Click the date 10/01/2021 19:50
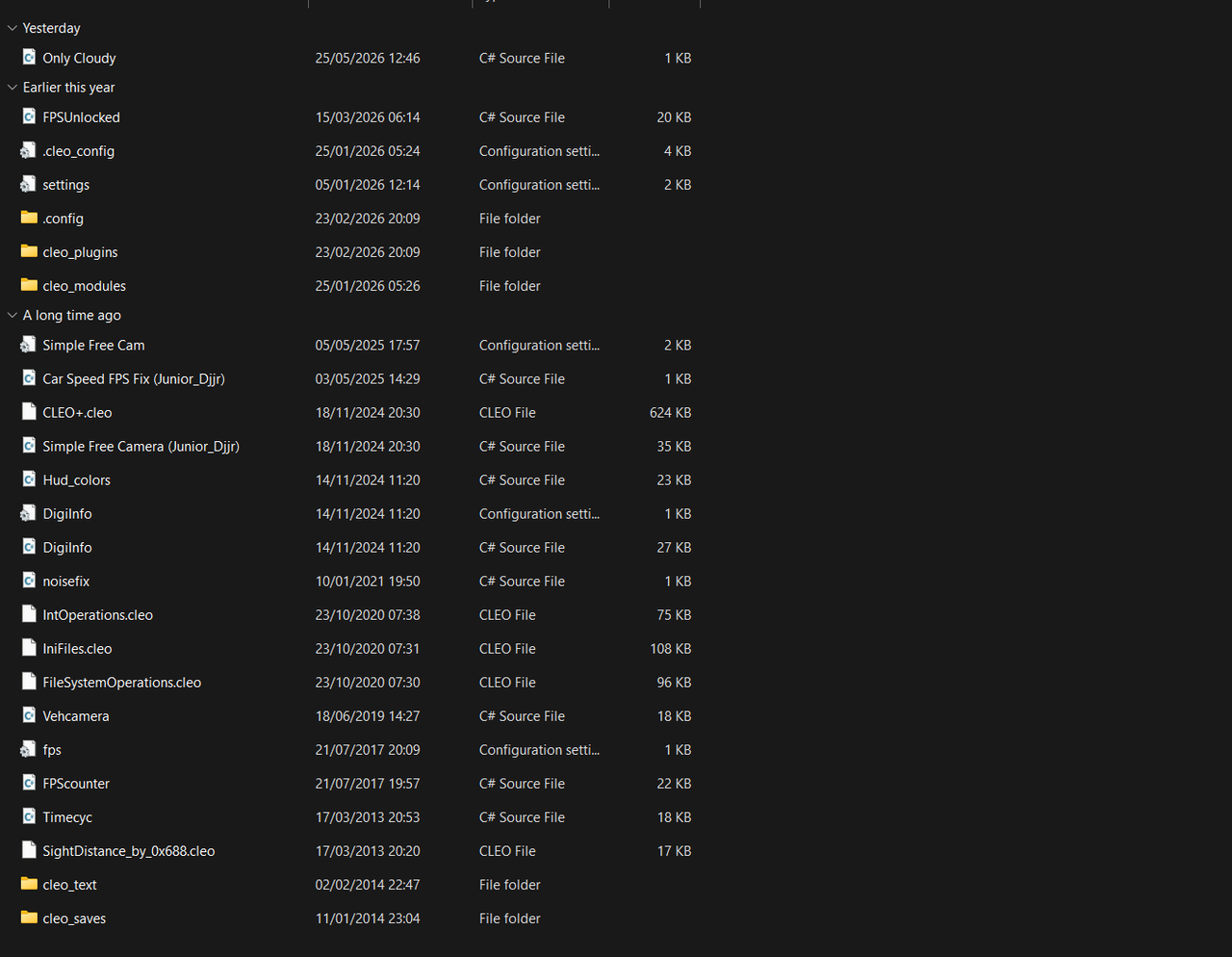Screen dimensions: 1232x957 point(368,582)
